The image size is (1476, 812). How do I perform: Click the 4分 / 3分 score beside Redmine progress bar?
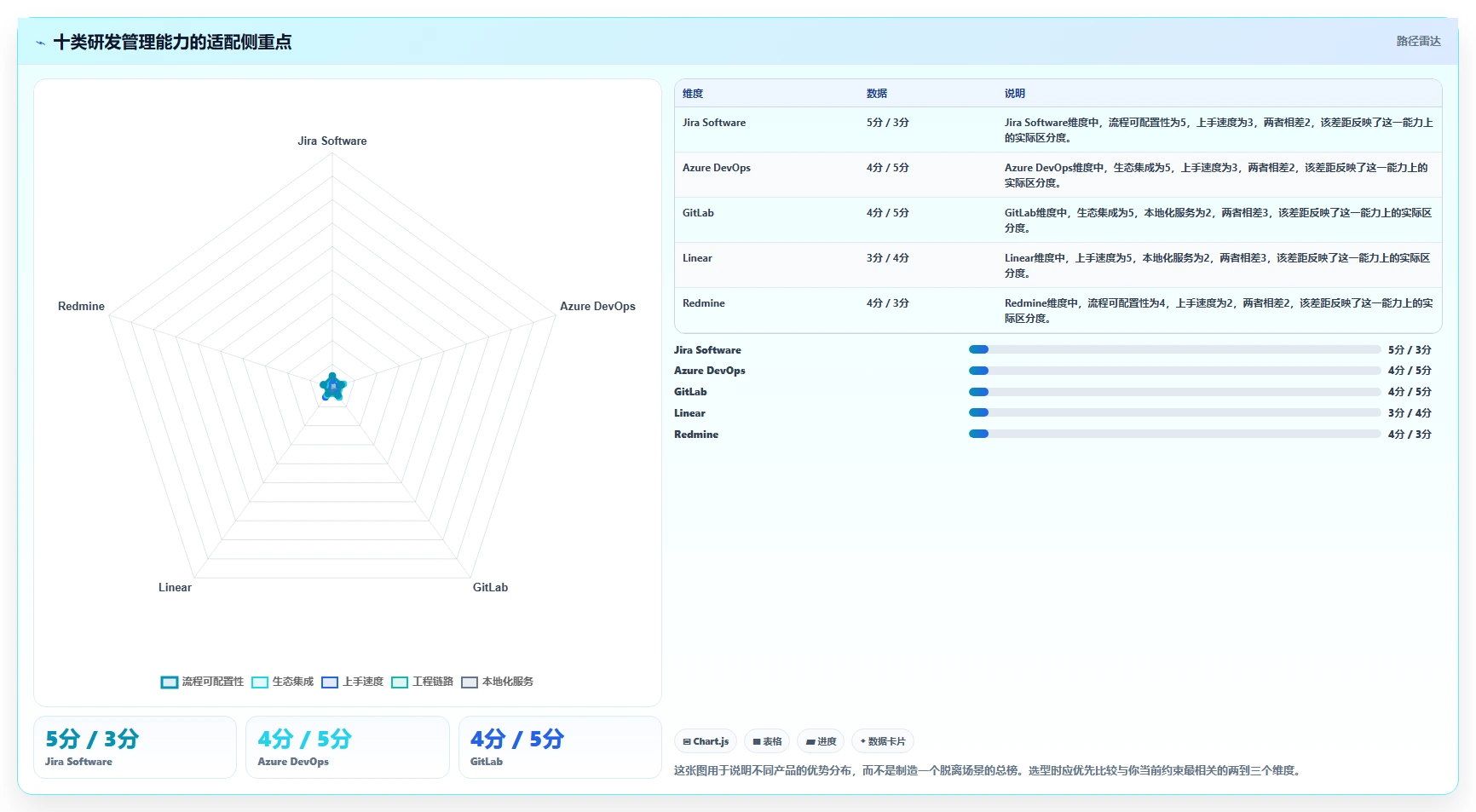click(x=1410, y=435)
